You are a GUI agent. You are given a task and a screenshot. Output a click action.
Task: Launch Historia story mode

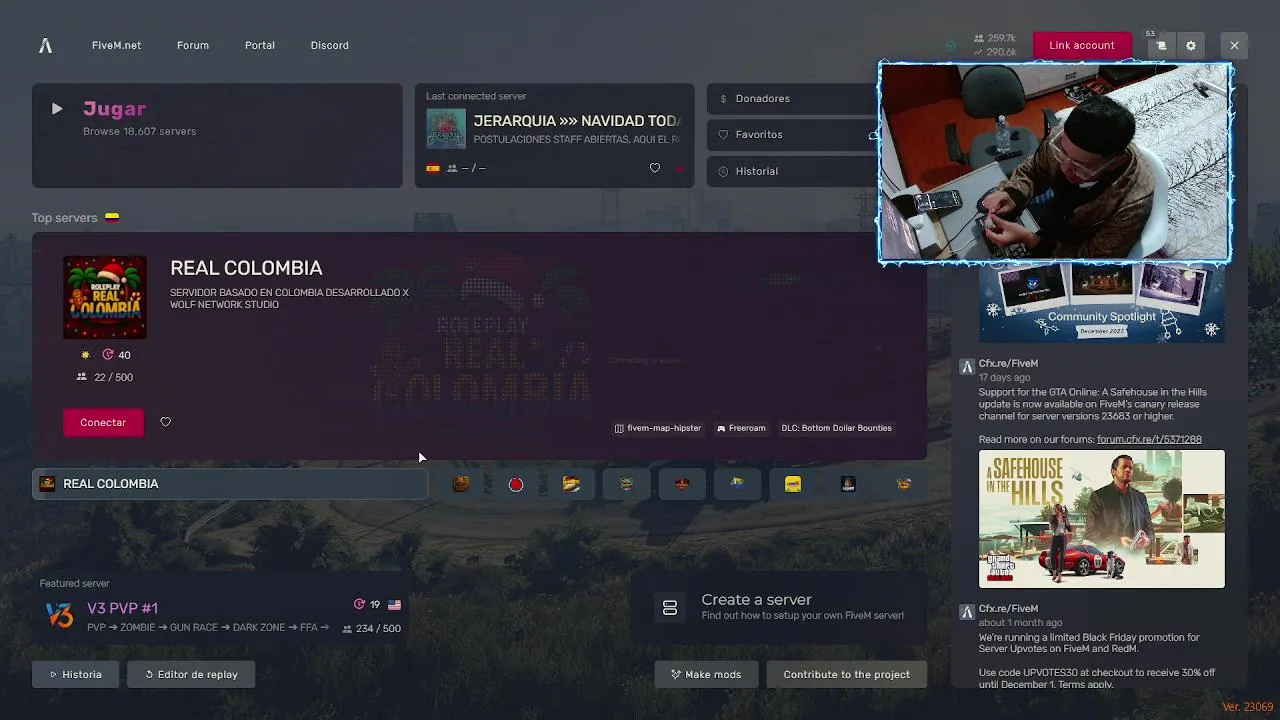(76, 674)
